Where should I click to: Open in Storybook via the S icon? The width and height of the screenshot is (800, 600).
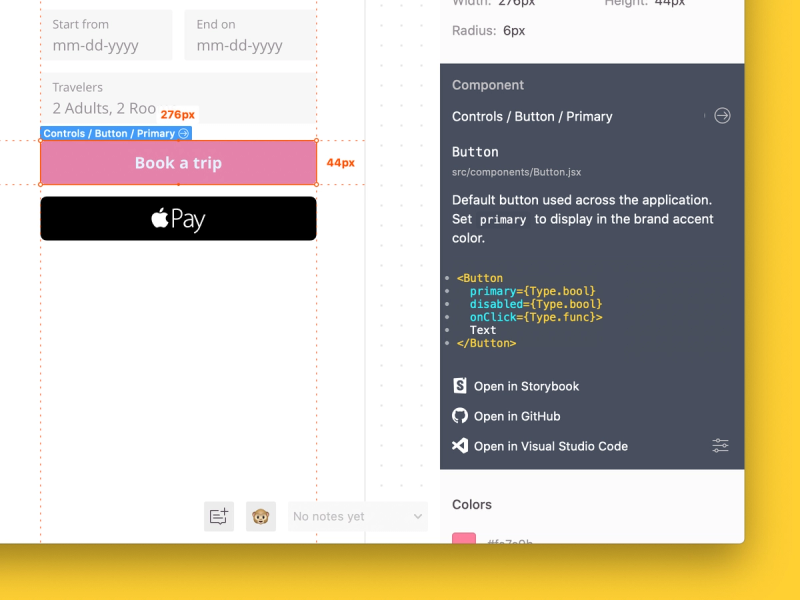tap(459, 385)
